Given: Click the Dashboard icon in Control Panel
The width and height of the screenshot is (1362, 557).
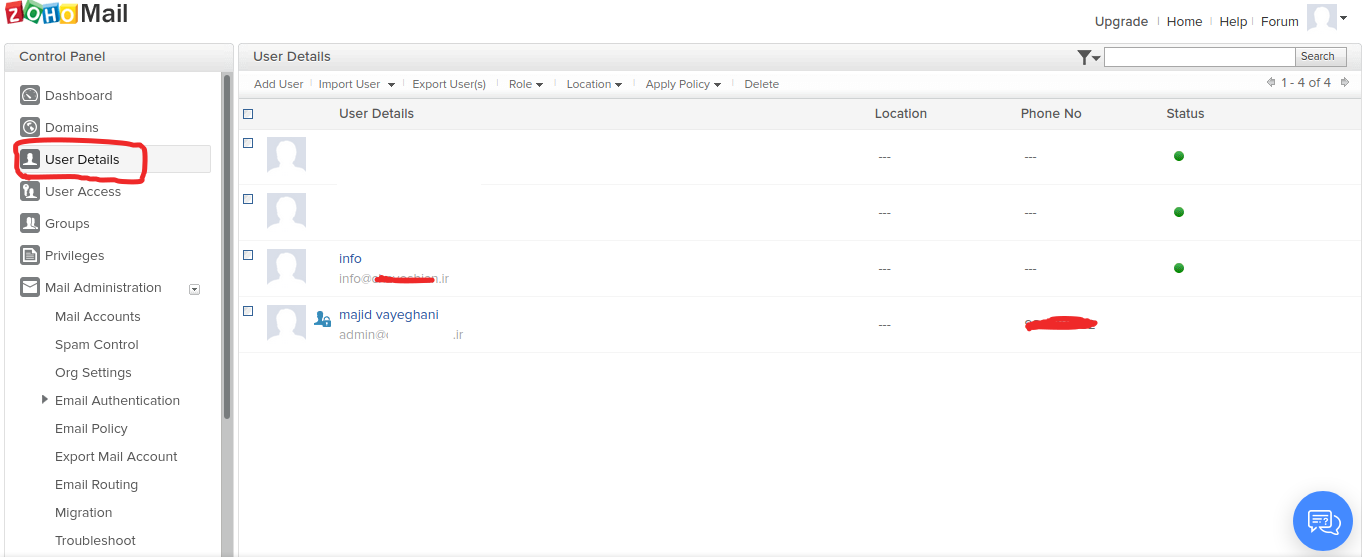Looking at the screenshot, I should click(30, 96).
